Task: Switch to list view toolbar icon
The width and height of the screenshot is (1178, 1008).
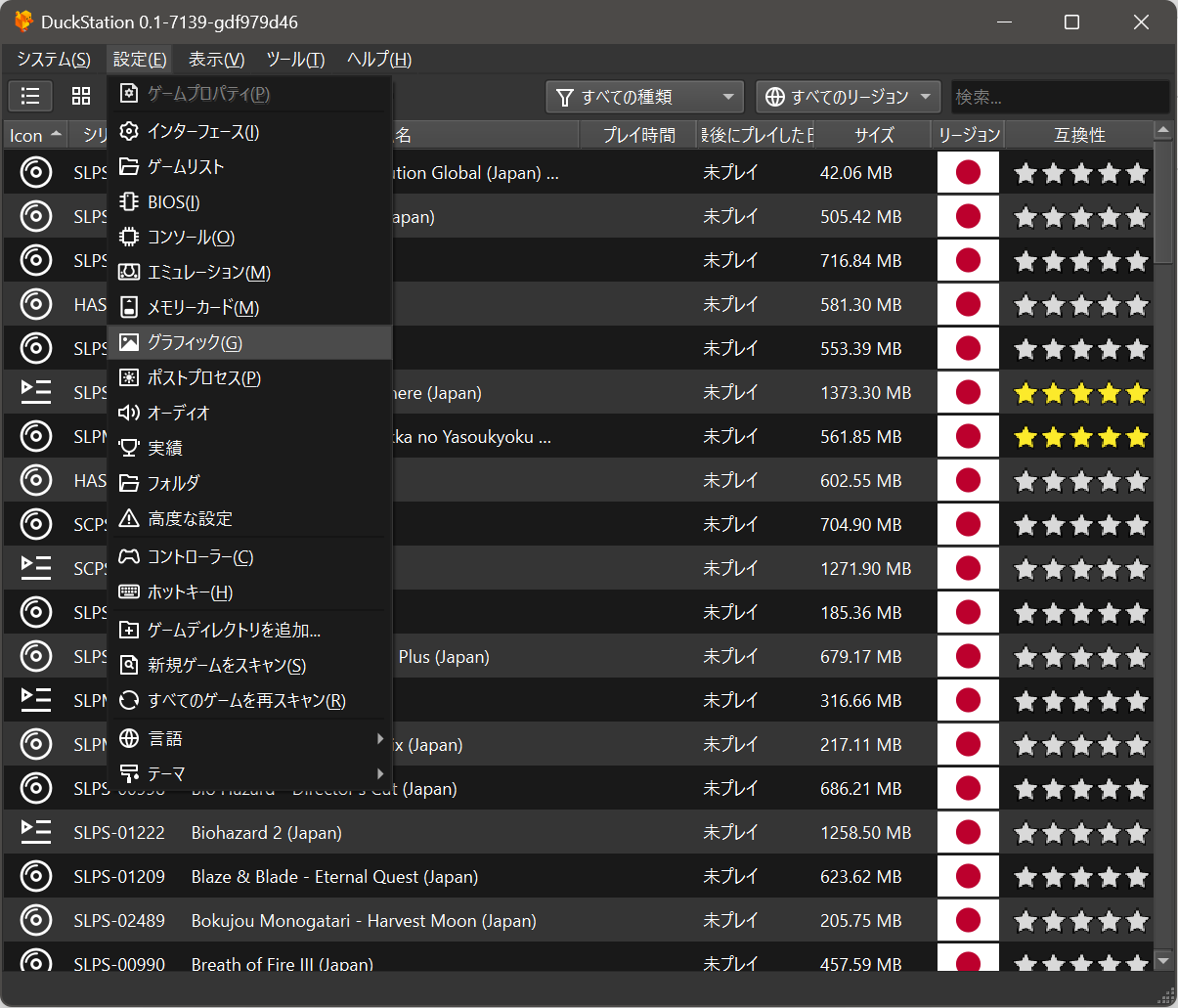Action: tap(31, 96)
